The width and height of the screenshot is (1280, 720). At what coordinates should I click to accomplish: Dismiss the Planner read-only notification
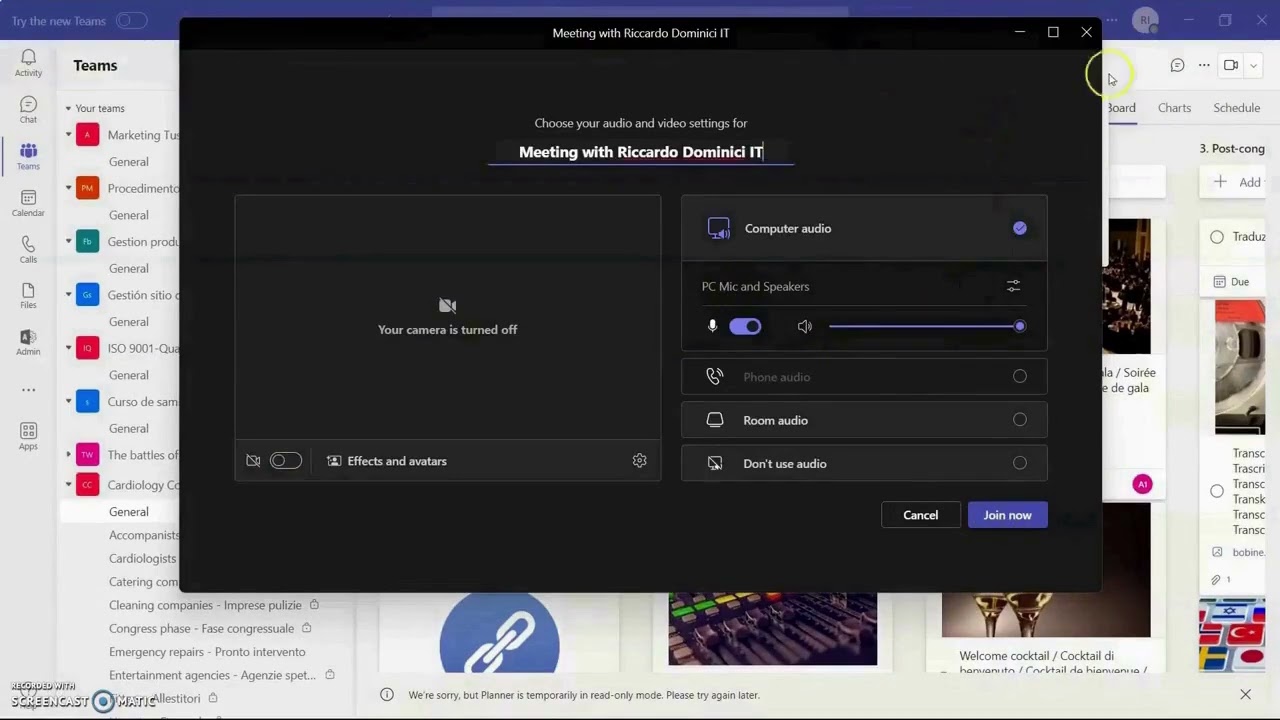1245,695
